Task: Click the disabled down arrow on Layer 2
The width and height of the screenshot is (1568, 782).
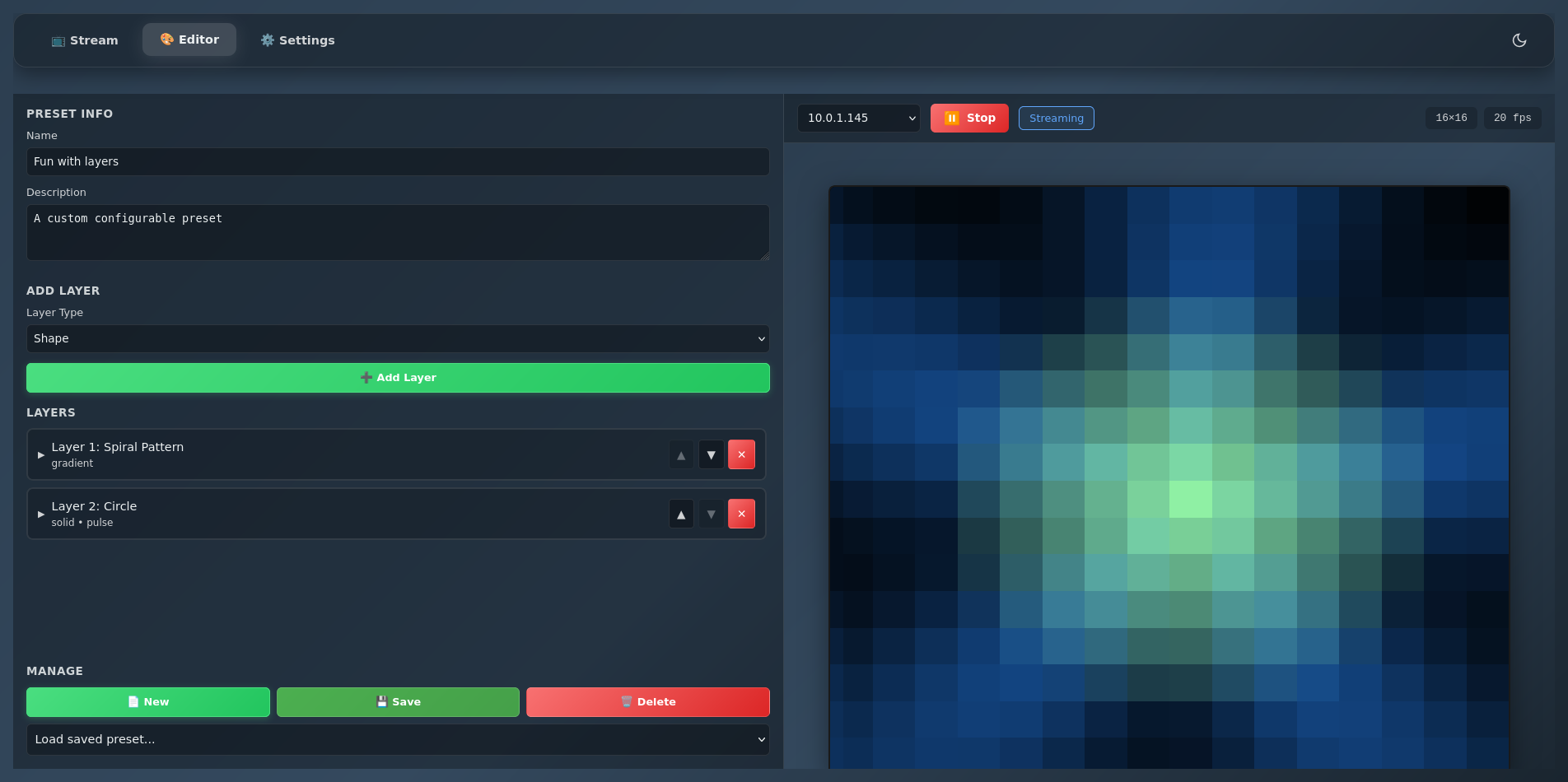Action: tap(711, 514)
